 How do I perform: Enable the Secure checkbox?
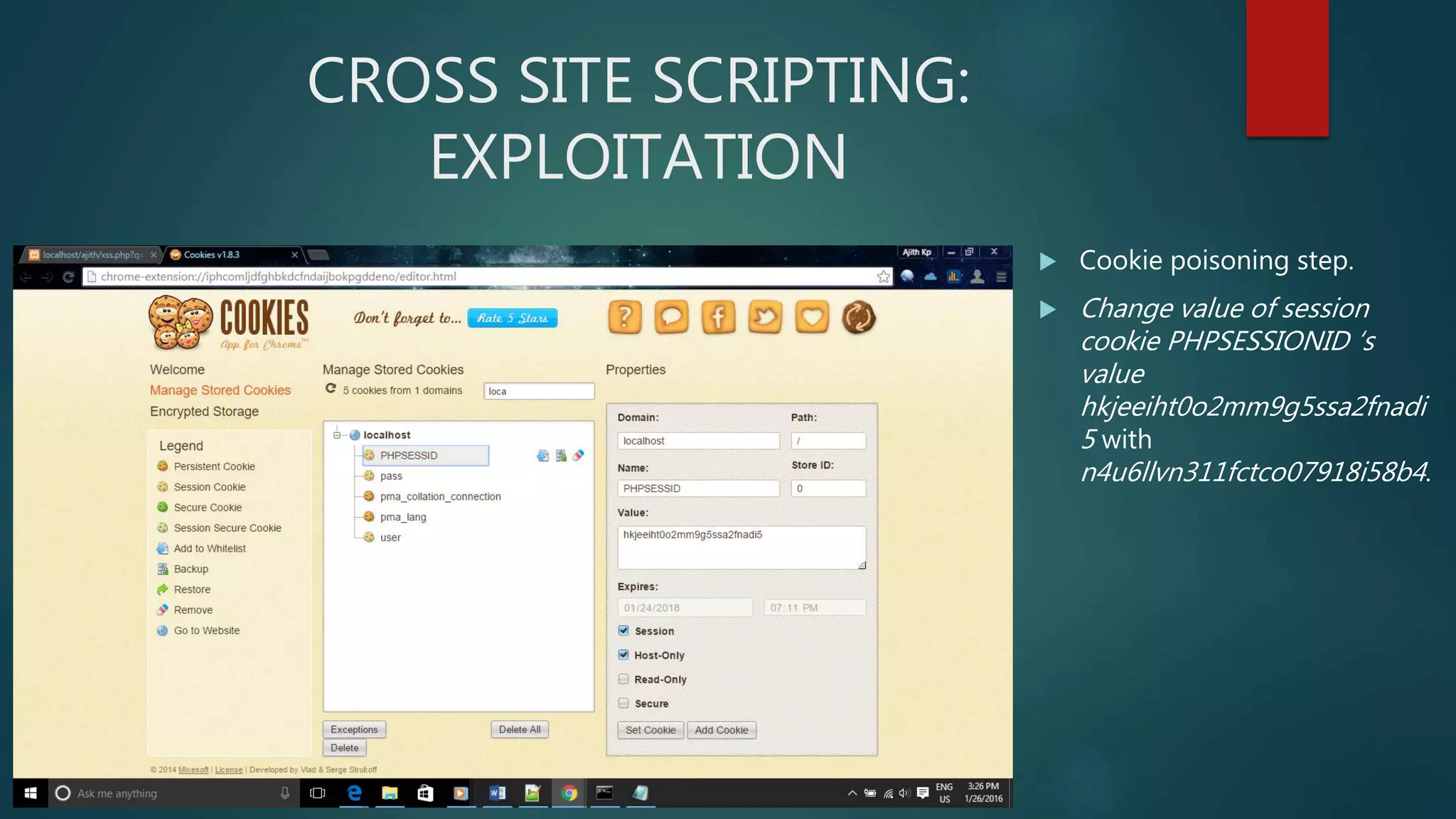pyautogui.click(x=623, y=703)
